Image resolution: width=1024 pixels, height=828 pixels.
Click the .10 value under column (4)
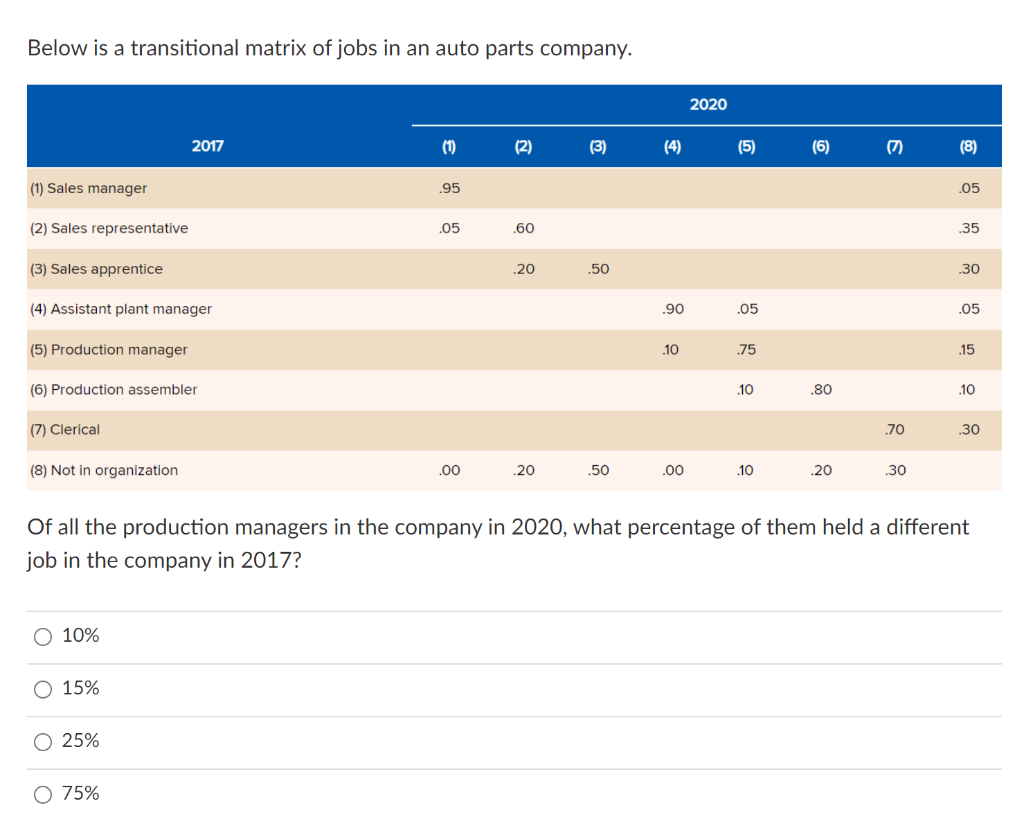point(670,349)
